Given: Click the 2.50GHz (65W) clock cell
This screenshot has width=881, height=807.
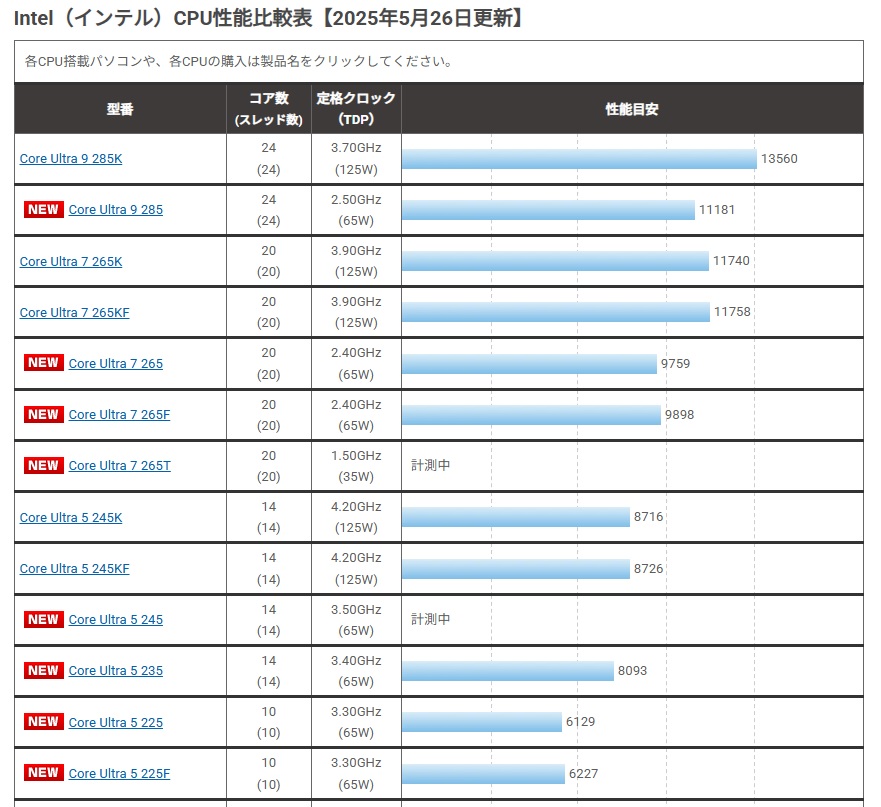Looking at the screenshot, I should (356, 210).
